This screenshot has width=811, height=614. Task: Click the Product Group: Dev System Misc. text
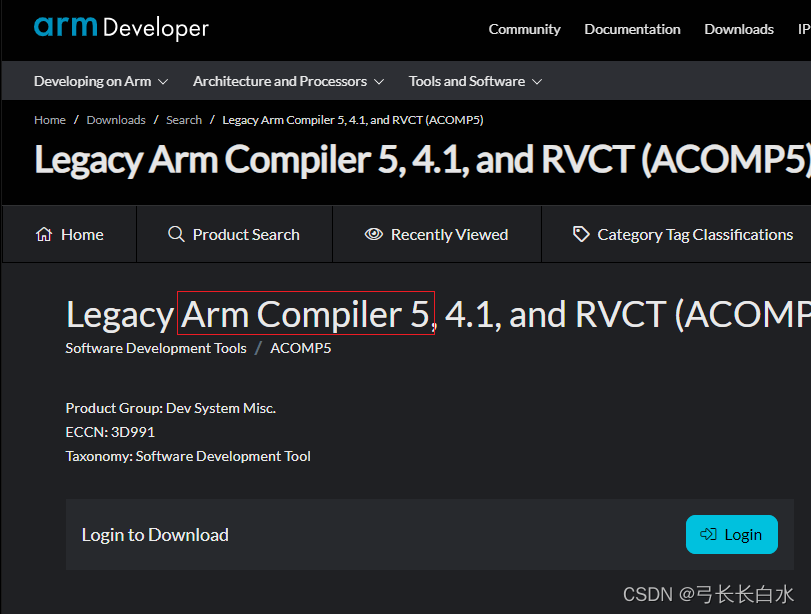point(171,408)
